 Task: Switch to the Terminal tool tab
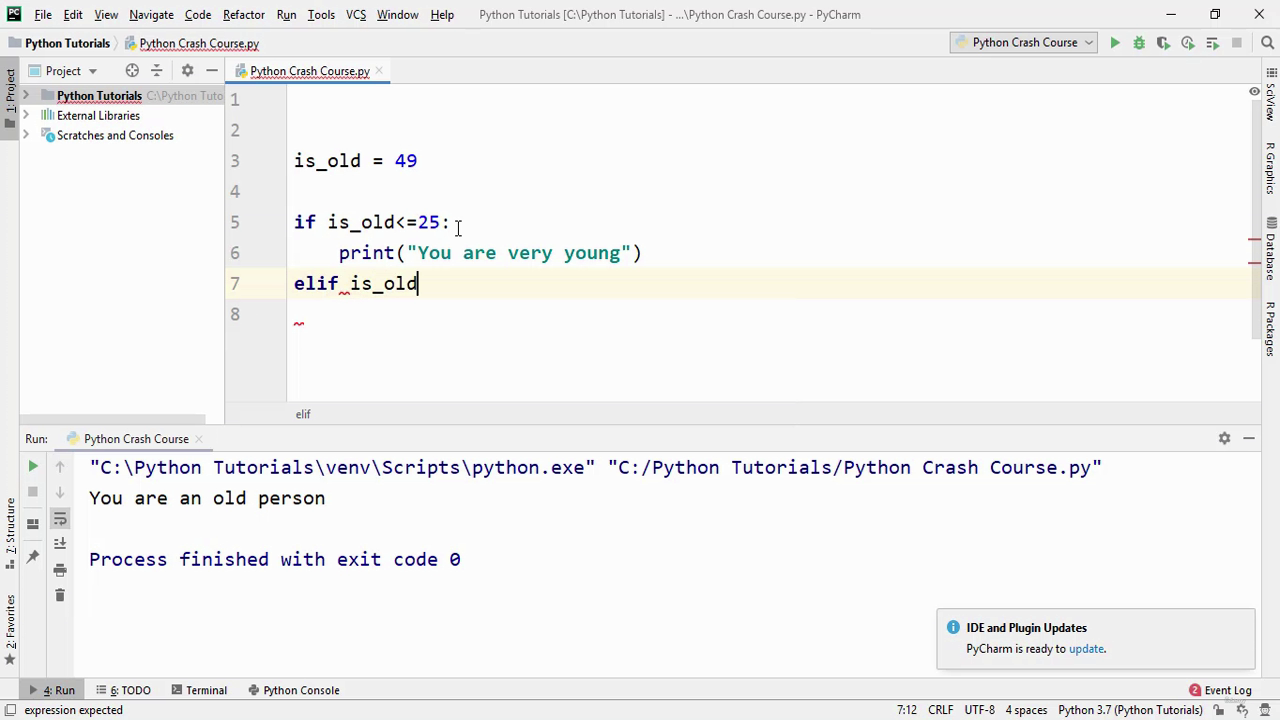pyautogui.click(x=199, y=690)
